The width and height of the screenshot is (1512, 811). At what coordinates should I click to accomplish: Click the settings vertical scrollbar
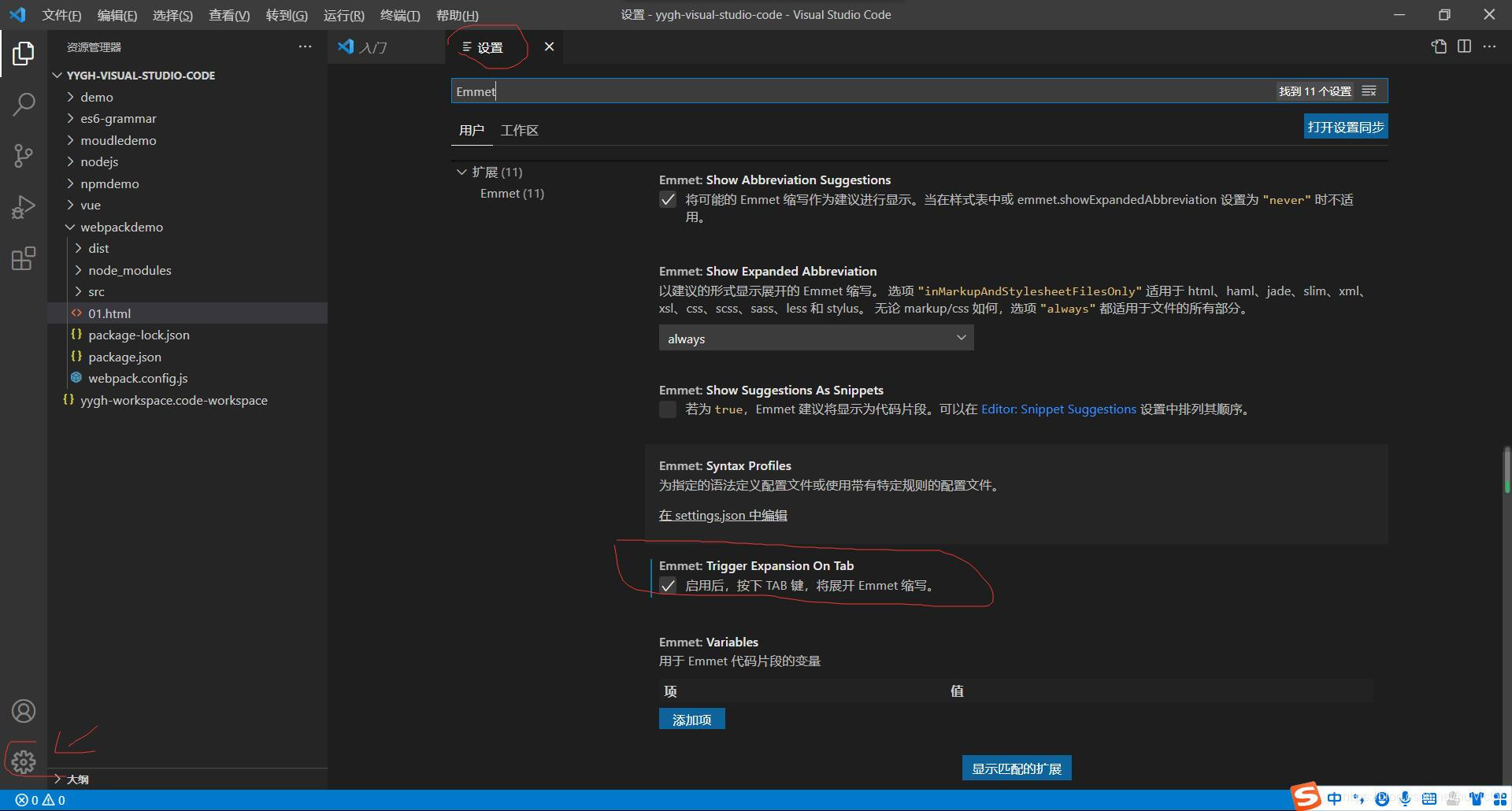1506,471
